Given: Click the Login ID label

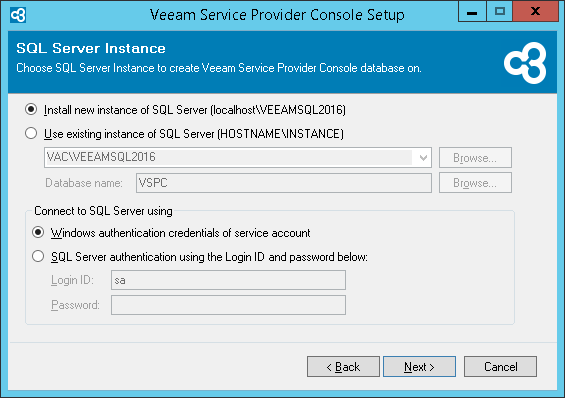Looking at the screenshot, I should pyautogui.click(x=72, y=280).
